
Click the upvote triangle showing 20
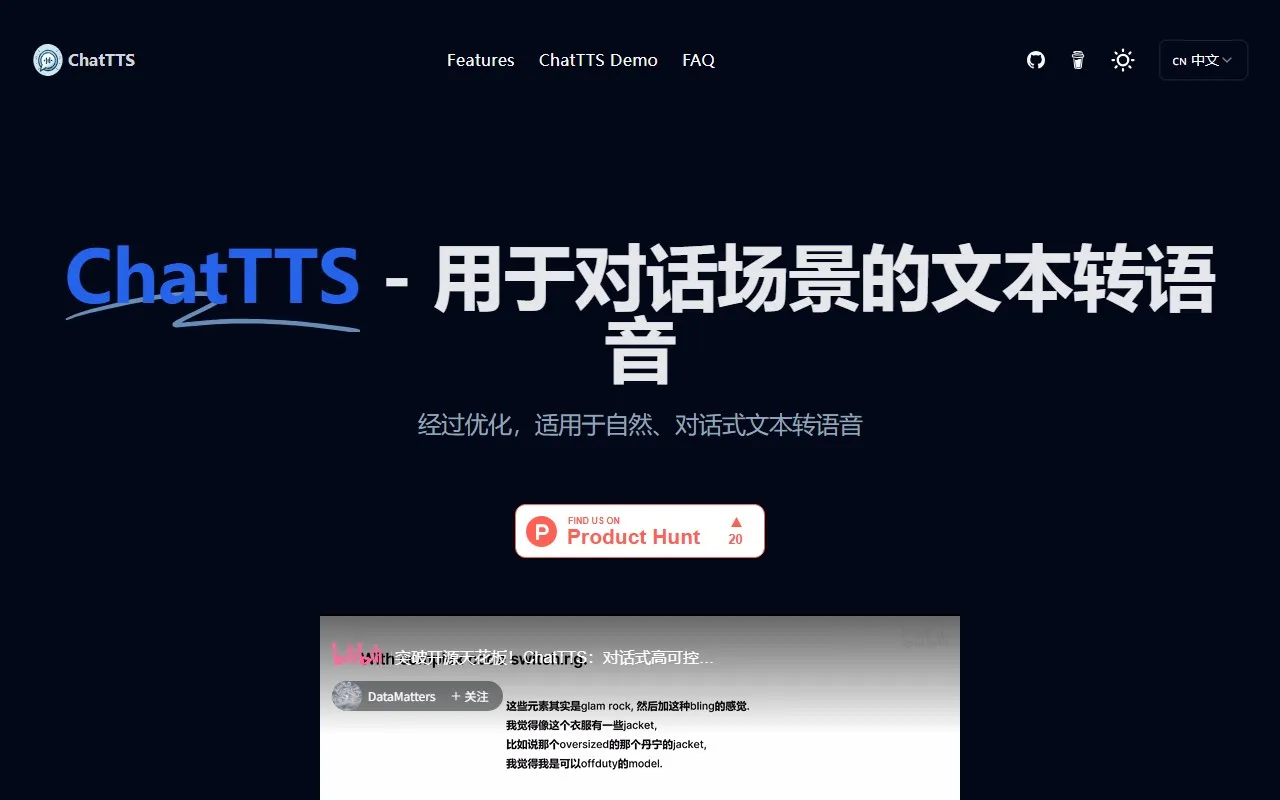(x=736, y=523)
